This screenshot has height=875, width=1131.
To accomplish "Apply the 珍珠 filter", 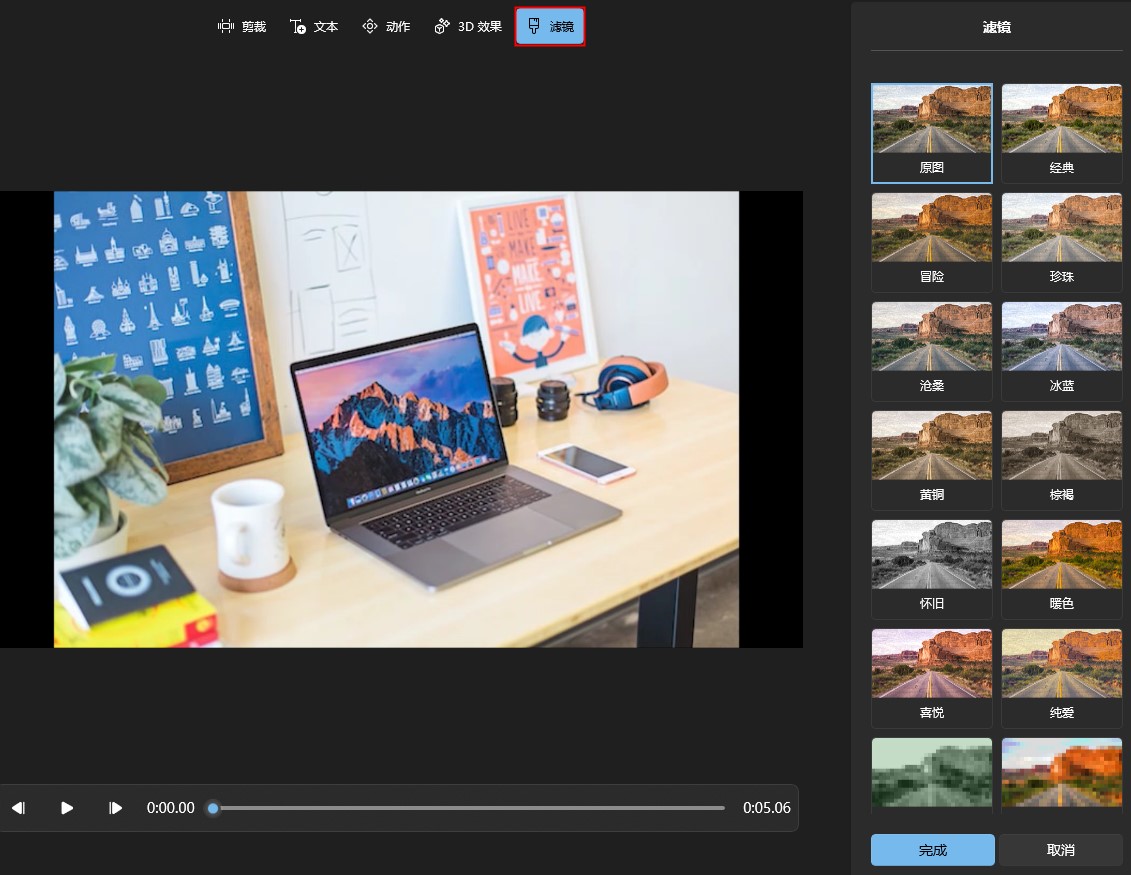I will 1061,242.
